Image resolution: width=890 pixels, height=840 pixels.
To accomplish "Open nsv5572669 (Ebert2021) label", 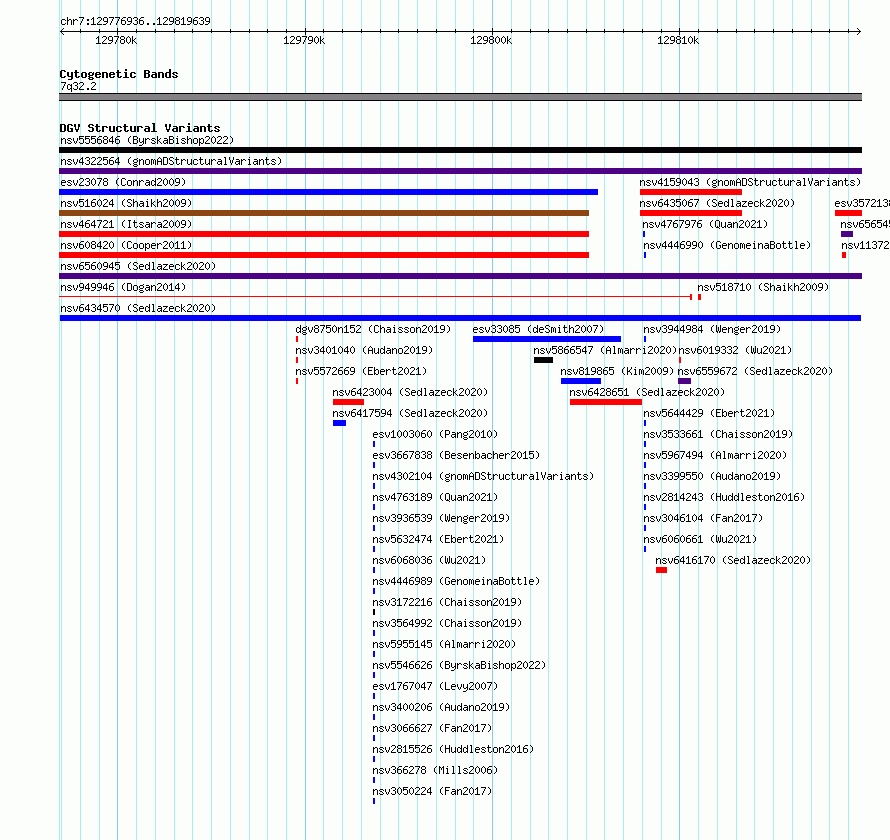I will click(x=361, y=371).
